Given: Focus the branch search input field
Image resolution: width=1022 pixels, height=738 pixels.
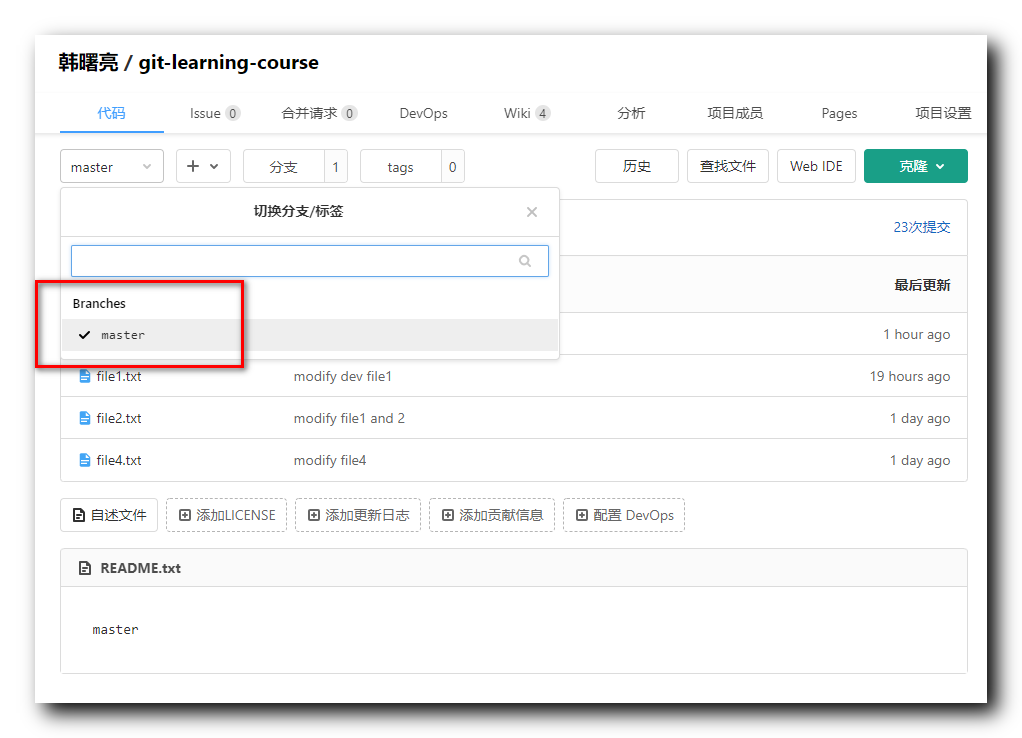Looking at the screenshot, I should coord(310,261).
